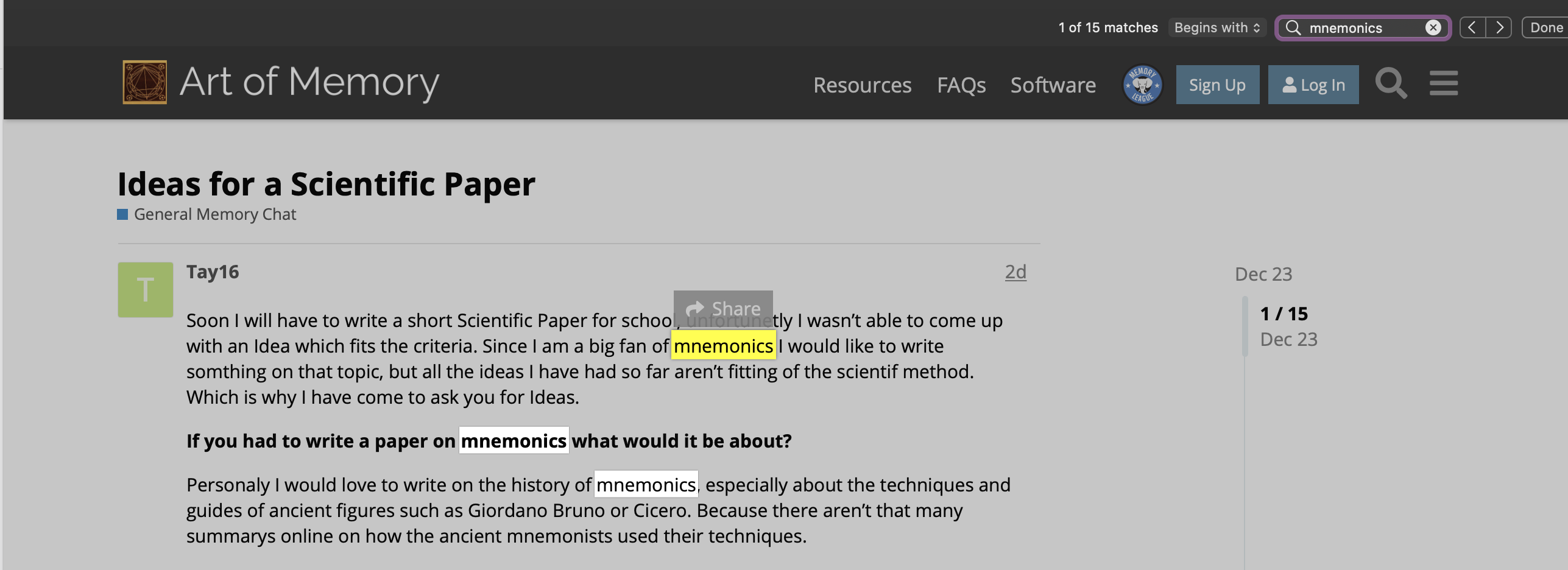Click the 2d post timestamp link
The height and width of the screenshot is (570, 1568).
1015,272
